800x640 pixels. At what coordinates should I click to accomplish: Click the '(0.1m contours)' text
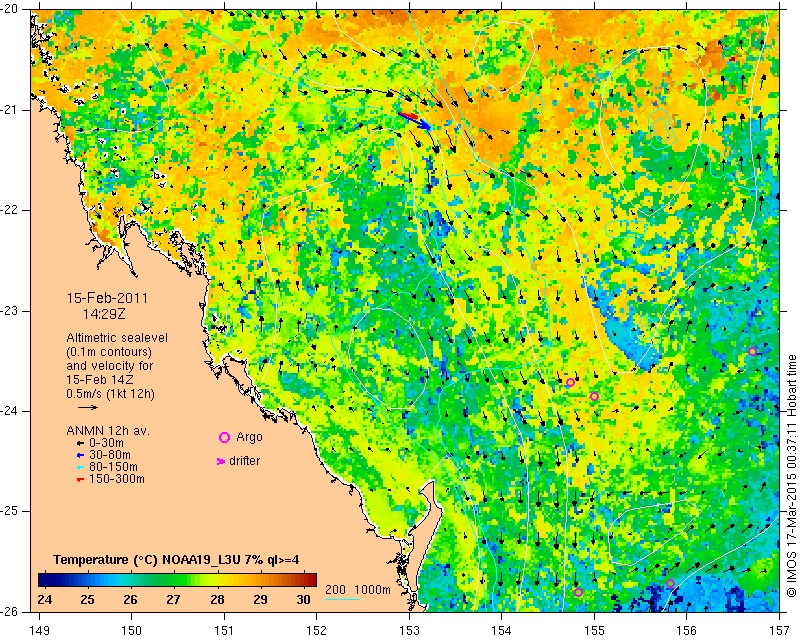(109, 352)
